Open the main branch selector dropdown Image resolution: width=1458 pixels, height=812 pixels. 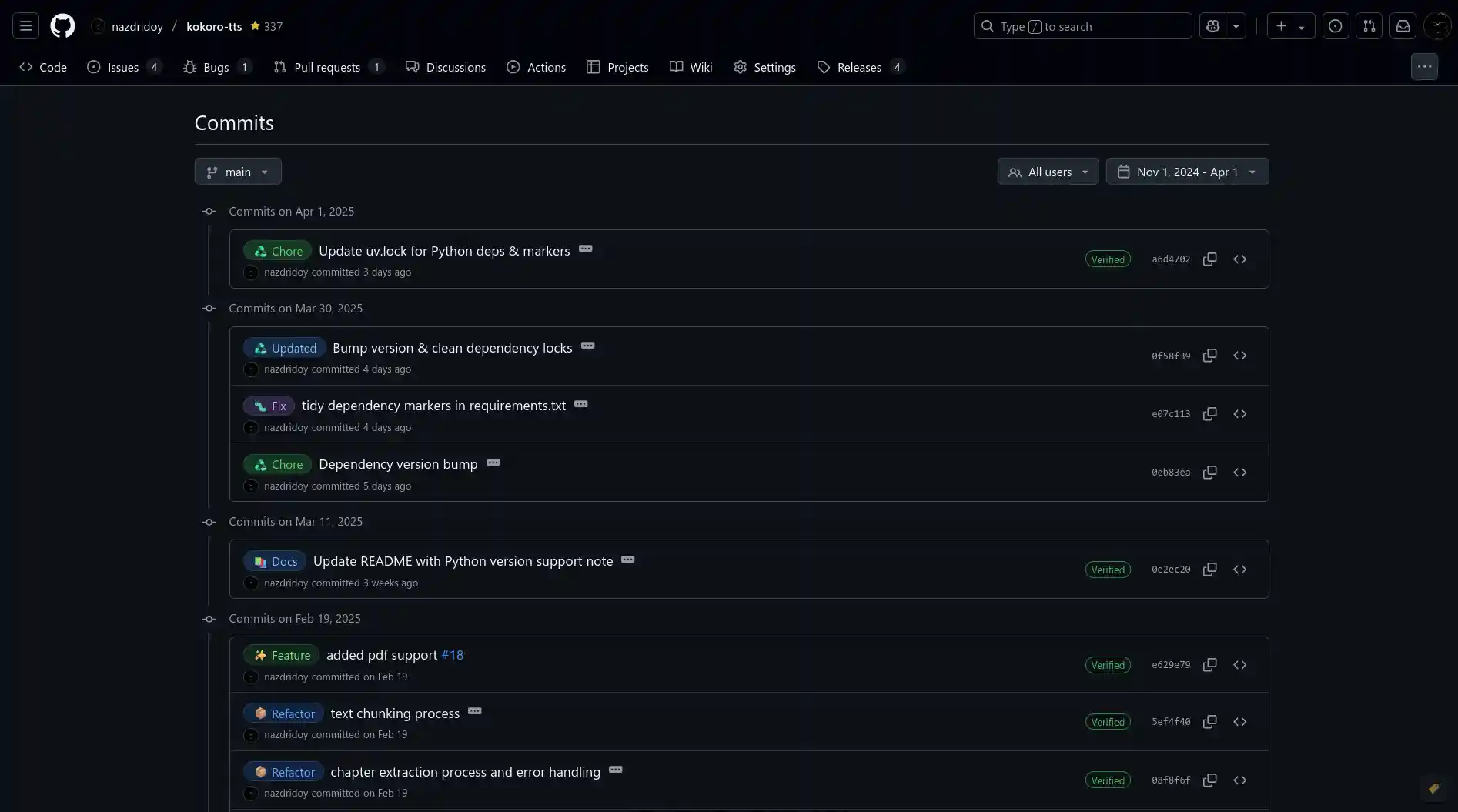238,172
